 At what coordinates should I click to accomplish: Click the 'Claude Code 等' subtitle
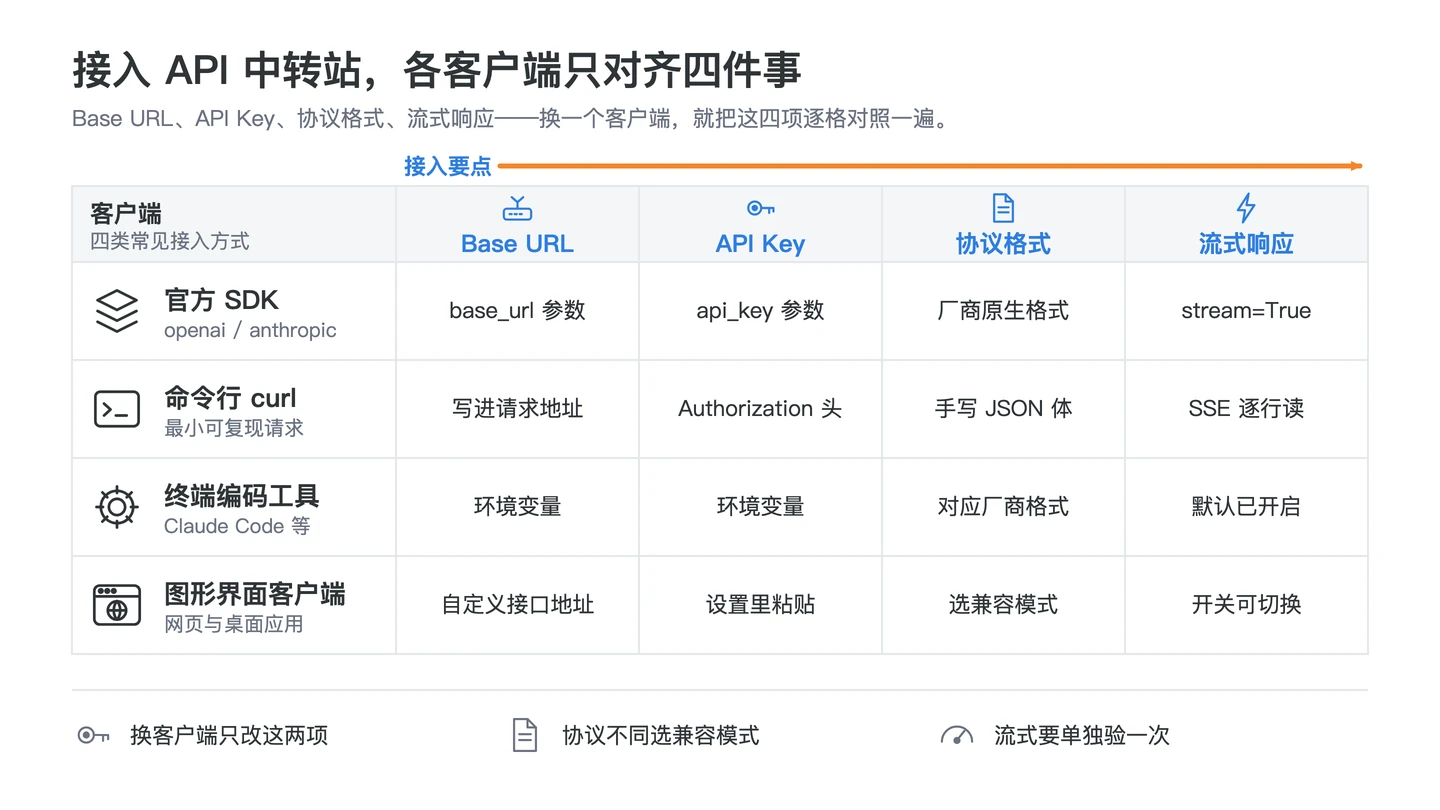(x=237, y=527)
